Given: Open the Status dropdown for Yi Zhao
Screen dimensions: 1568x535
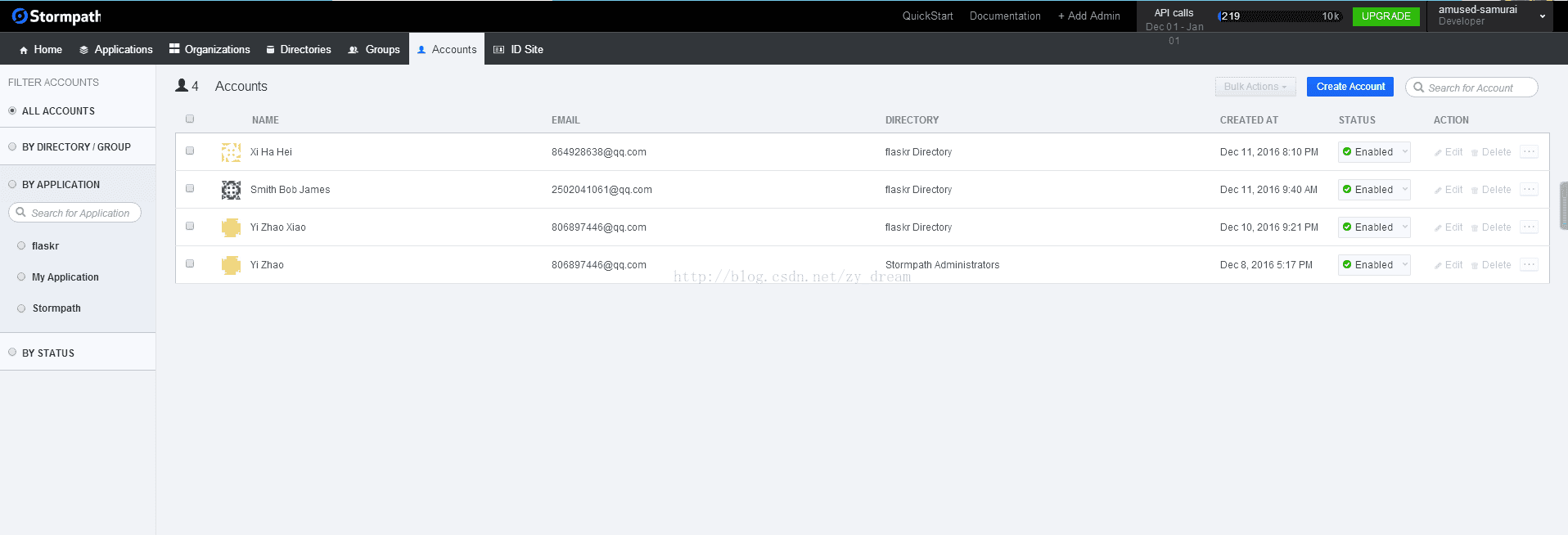Looking at the screenshot, I should 1374,265.
